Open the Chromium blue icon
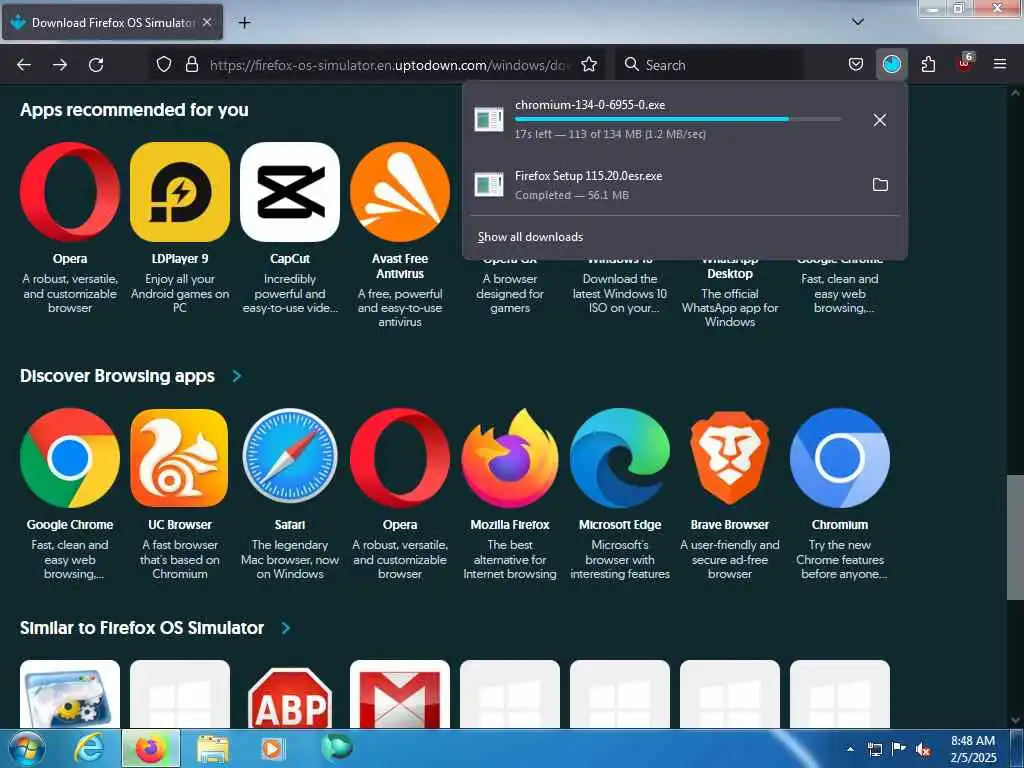 [840, 458]
